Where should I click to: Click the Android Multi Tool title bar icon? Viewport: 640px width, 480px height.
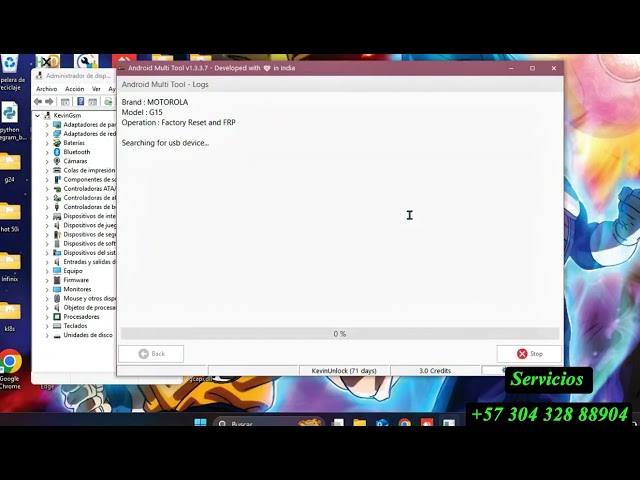pyautogui.click(x=122, y=68)
